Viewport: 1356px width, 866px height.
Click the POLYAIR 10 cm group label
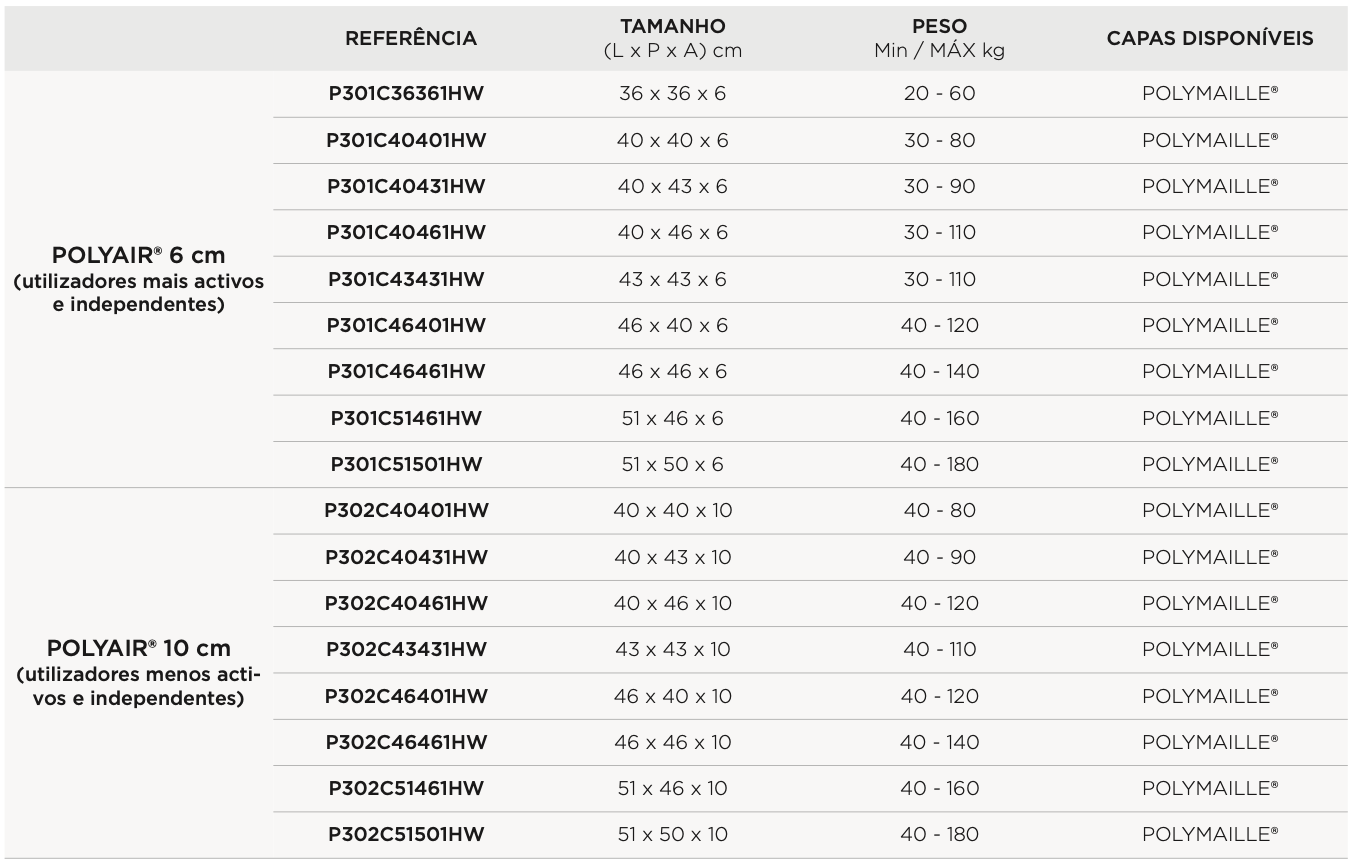point(139,649)
